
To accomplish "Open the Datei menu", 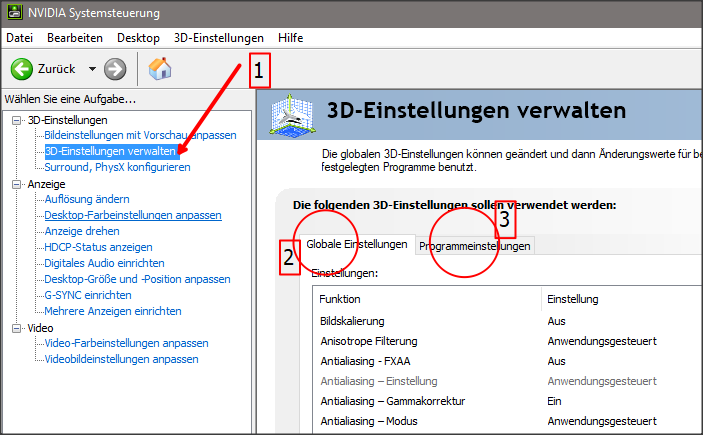I will coord(20,37).
